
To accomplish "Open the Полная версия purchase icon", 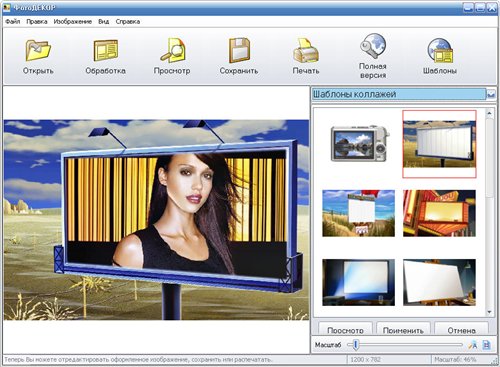I will (373, 56).
